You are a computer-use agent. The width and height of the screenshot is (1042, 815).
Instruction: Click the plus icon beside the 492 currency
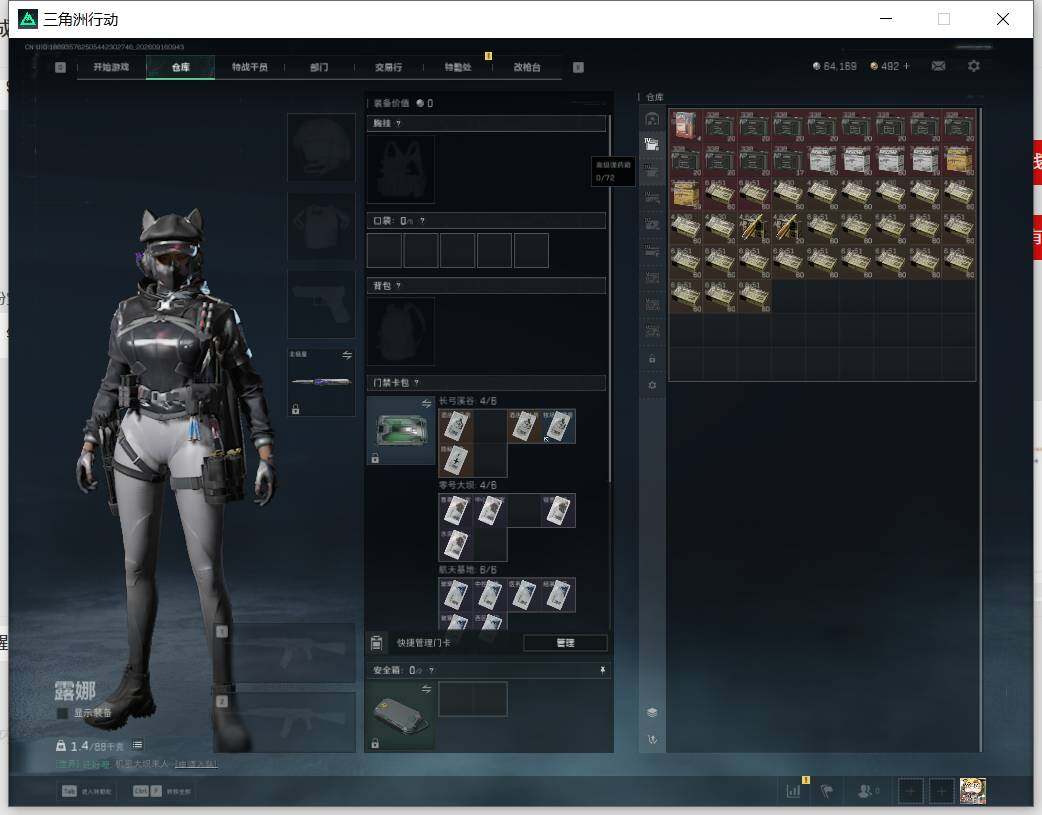[x=906, y=66]
